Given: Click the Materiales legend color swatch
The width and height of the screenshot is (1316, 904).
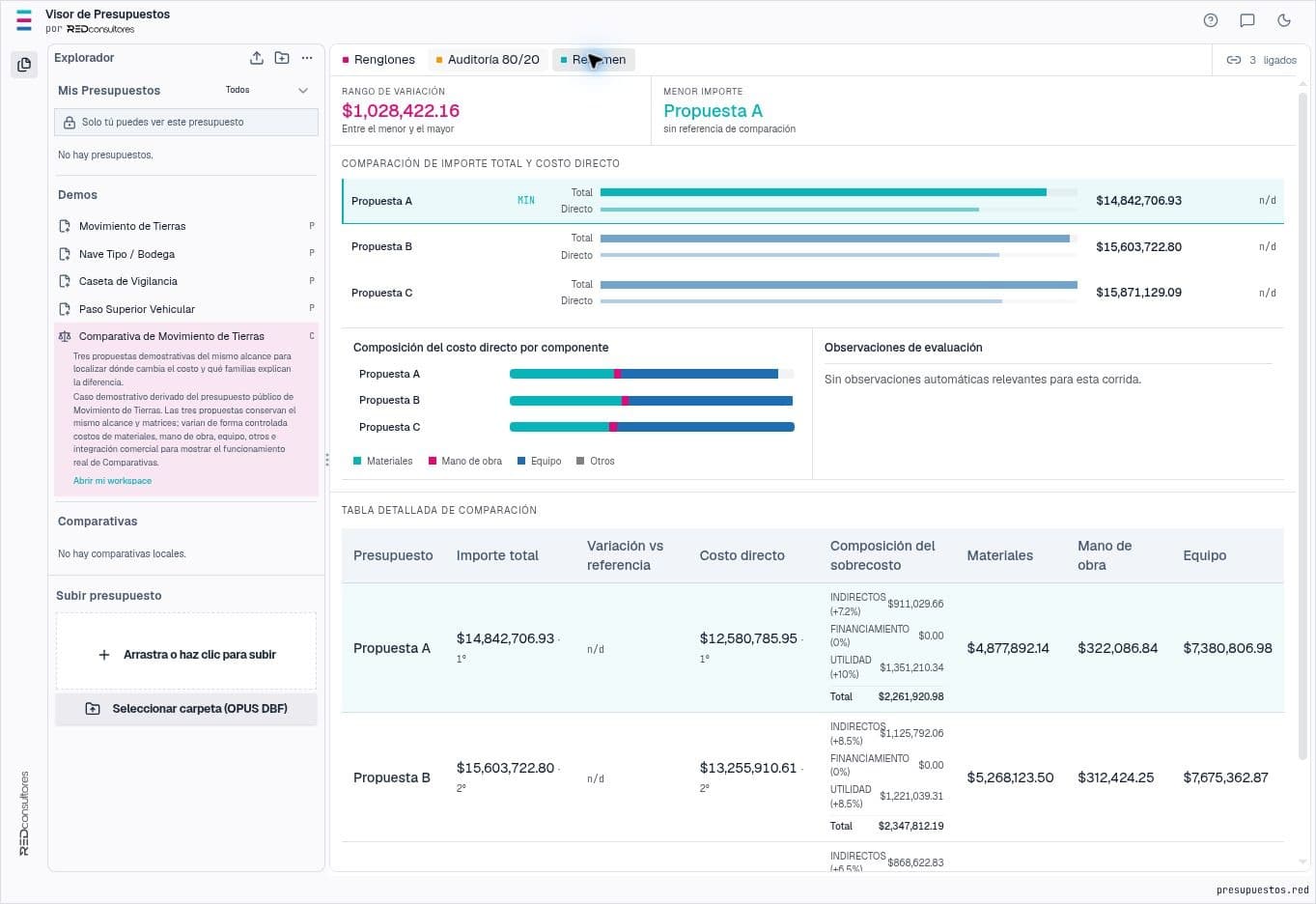Looking at the screenshot, I should pyautogui.click(x=357, y=462).
